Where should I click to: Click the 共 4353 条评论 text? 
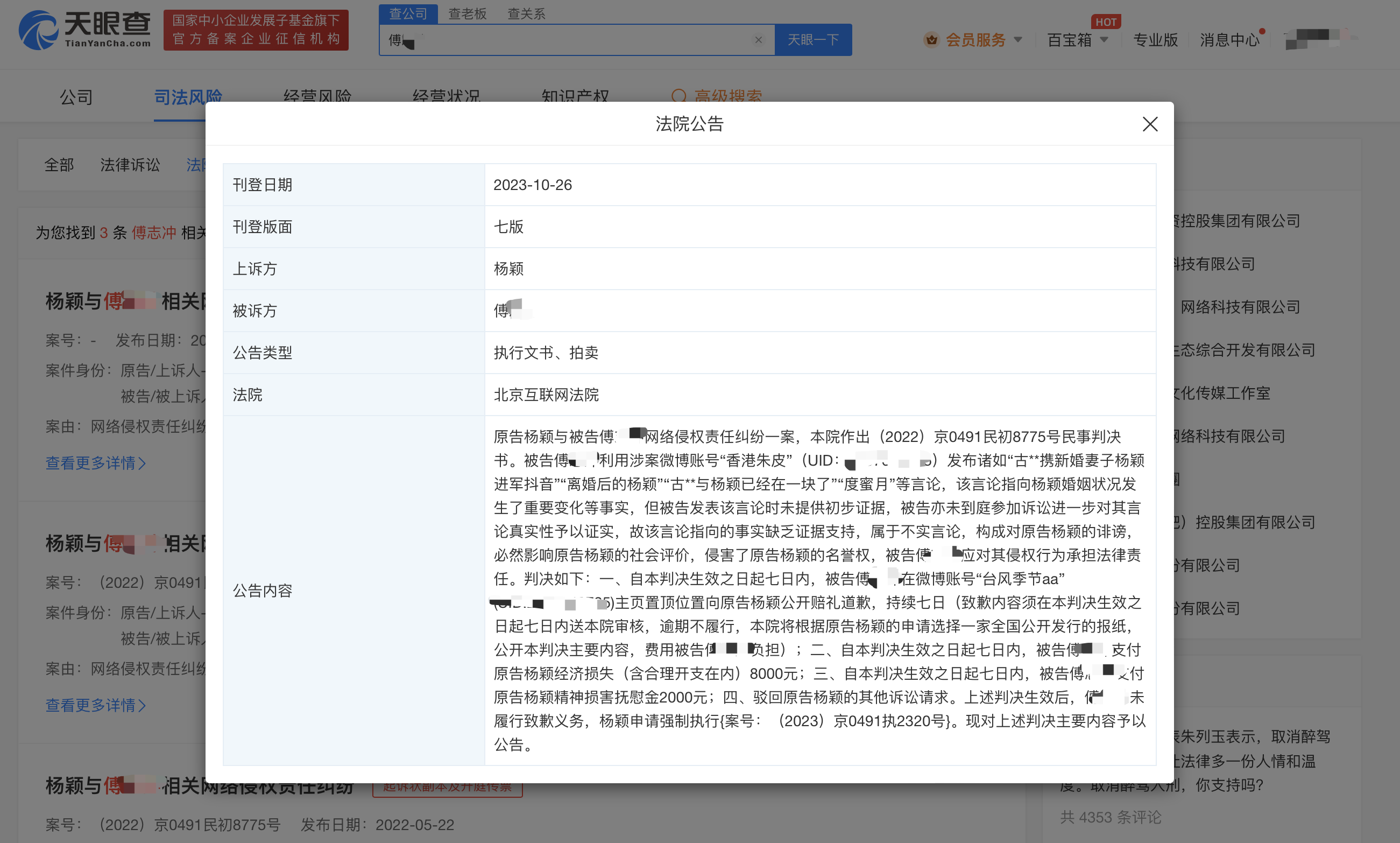pos(1111,818)
